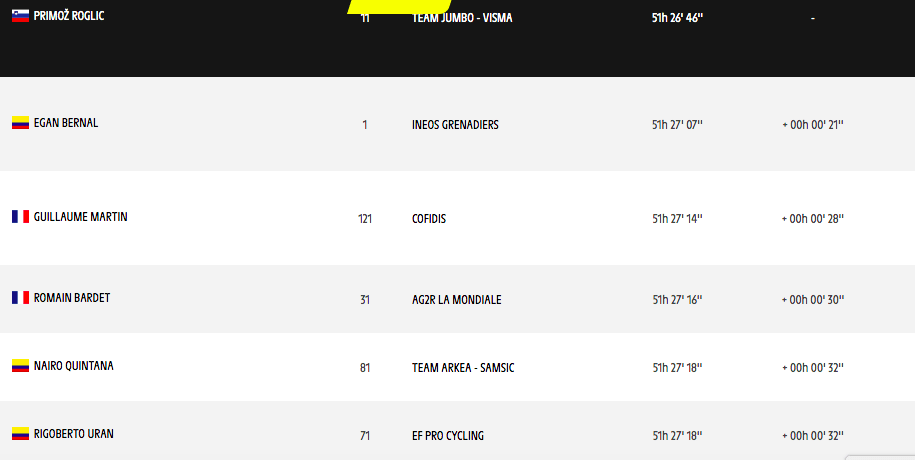The image size is (915, 460).
Task: Open rider profile for Primož Roglic
Action: click(69, 17)
